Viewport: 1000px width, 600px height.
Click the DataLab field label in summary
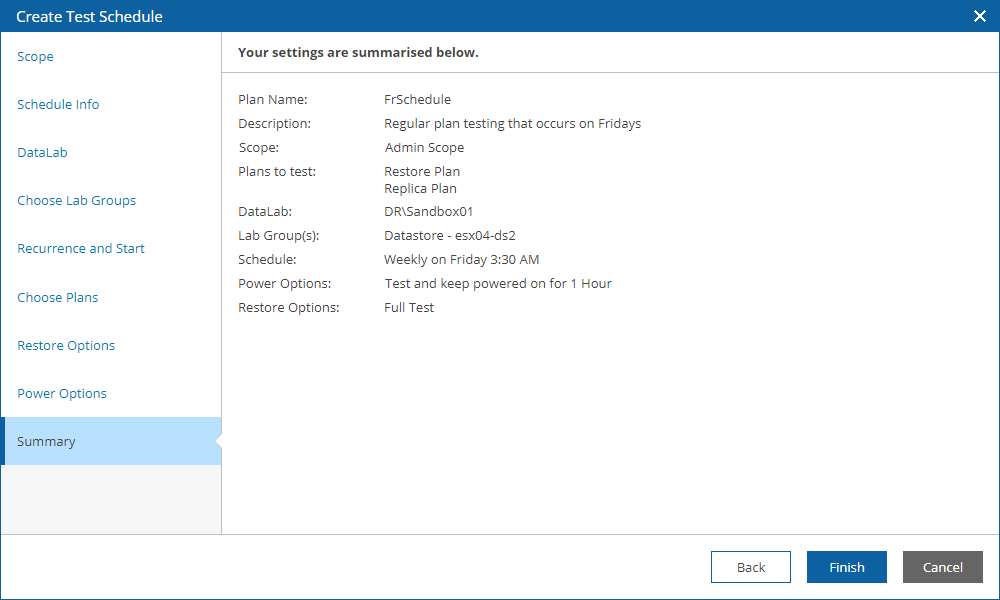265,212
